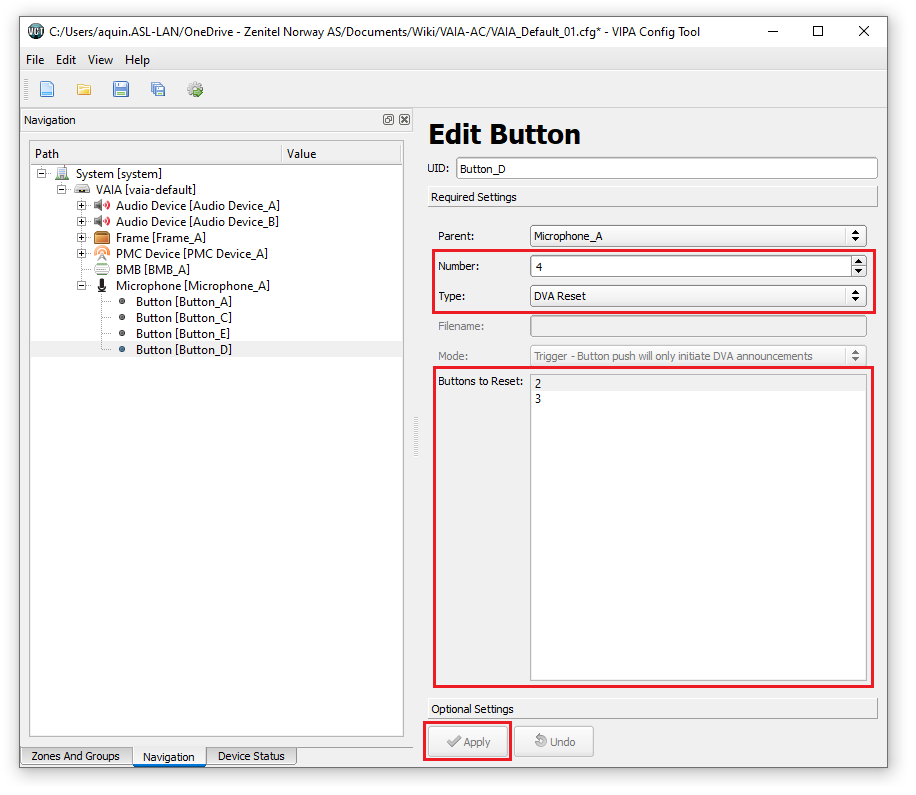Image resolution: width=916 pixels, height=795 pixels.
Task: Expand the Frame_A tree node
Action: click(82, 238)
